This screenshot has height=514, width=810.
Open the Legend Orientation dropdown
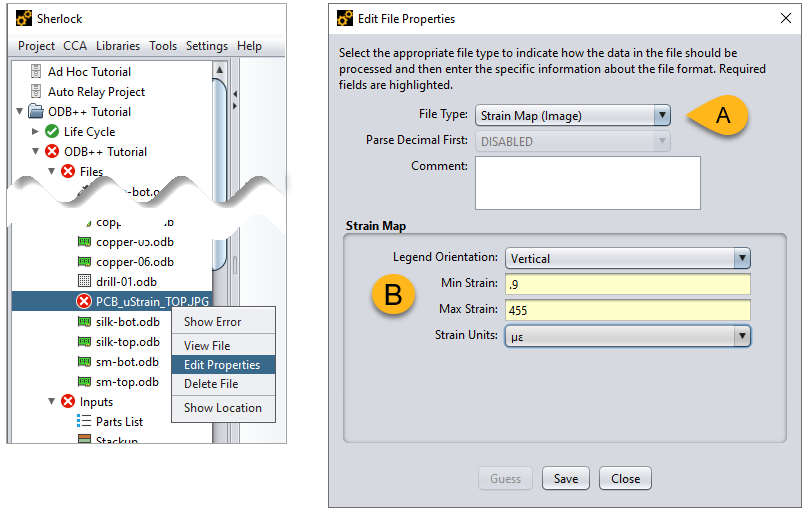pyautogui.click(x=741, y=258)
